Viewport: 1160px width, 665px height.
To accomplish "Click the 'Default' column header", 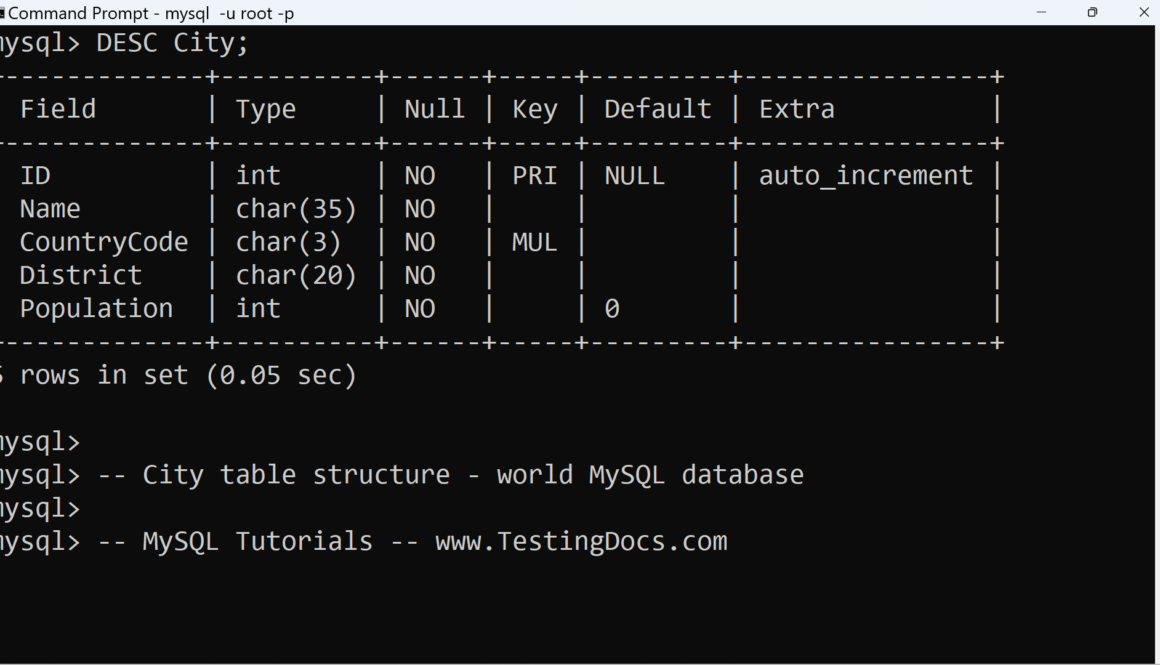I will [657, 109].
